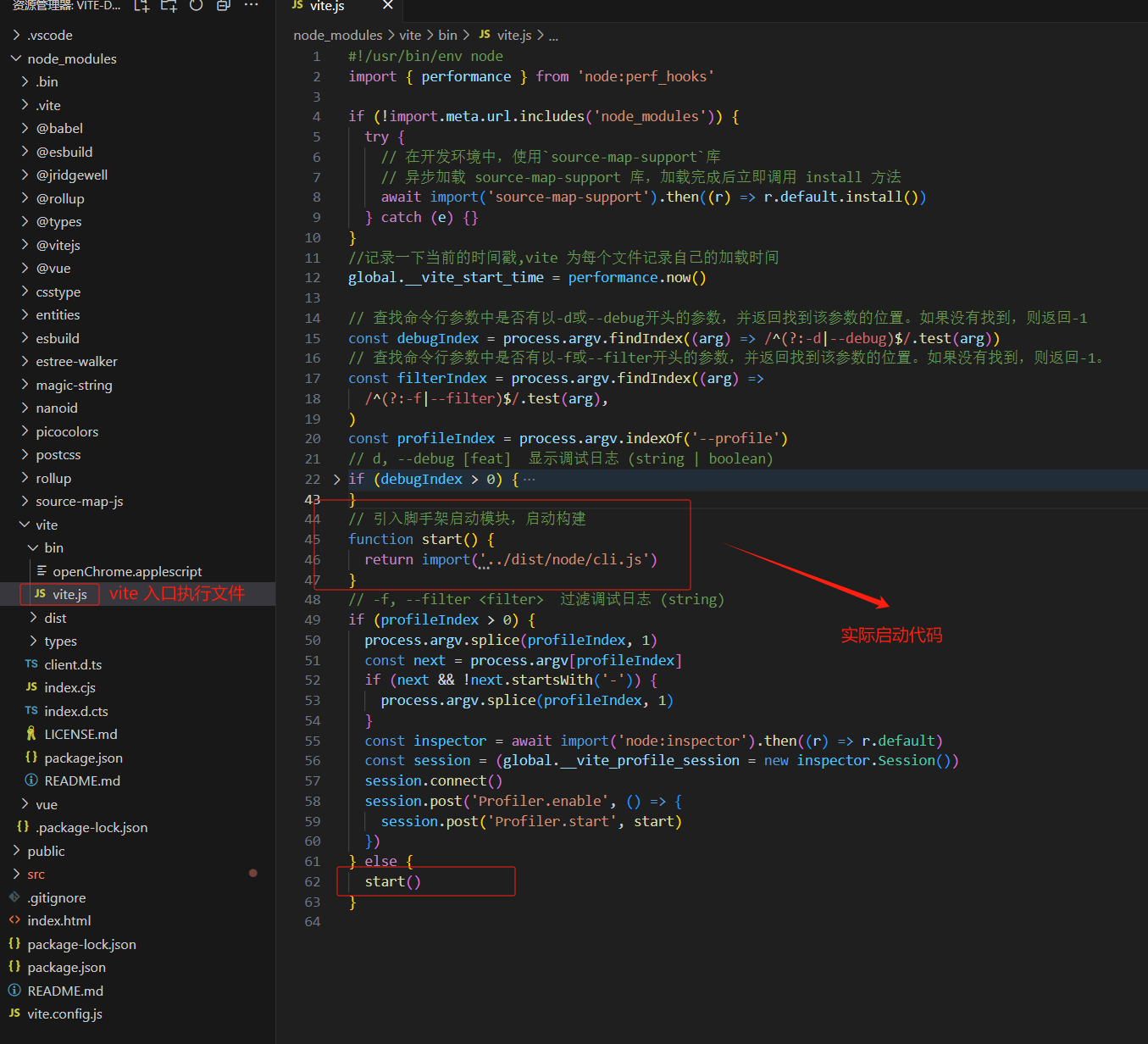Click the info icon beside vite README.md

(x=31, y=780)
